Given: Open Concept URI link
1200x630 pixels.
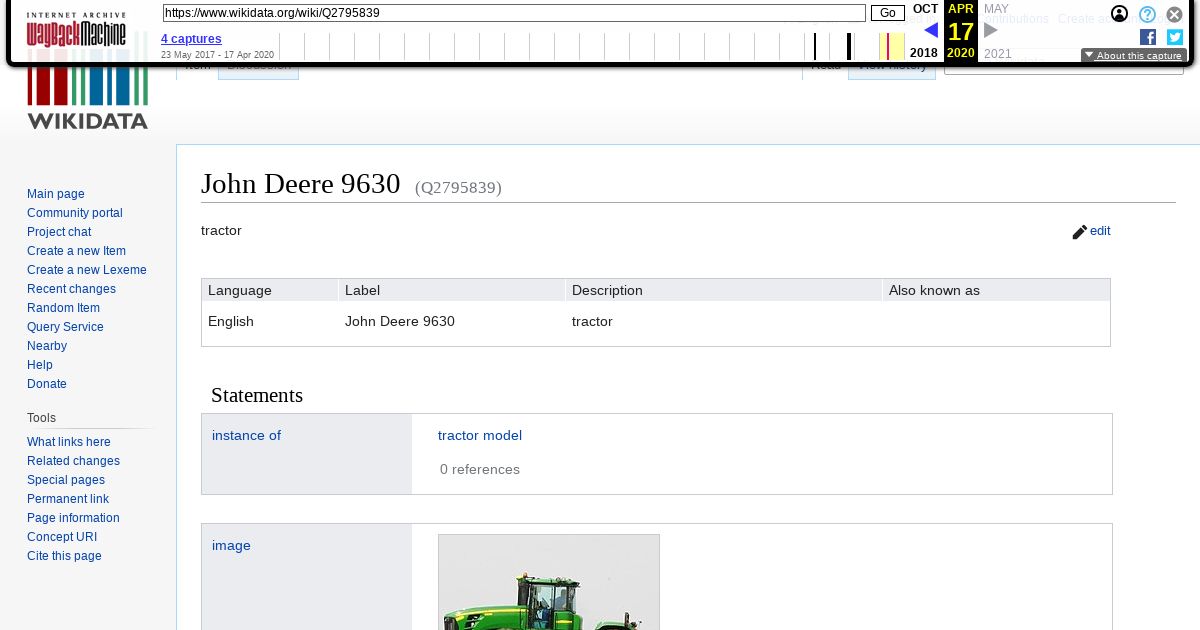Looking at the screenshot, I should click(x=62, y=537).
